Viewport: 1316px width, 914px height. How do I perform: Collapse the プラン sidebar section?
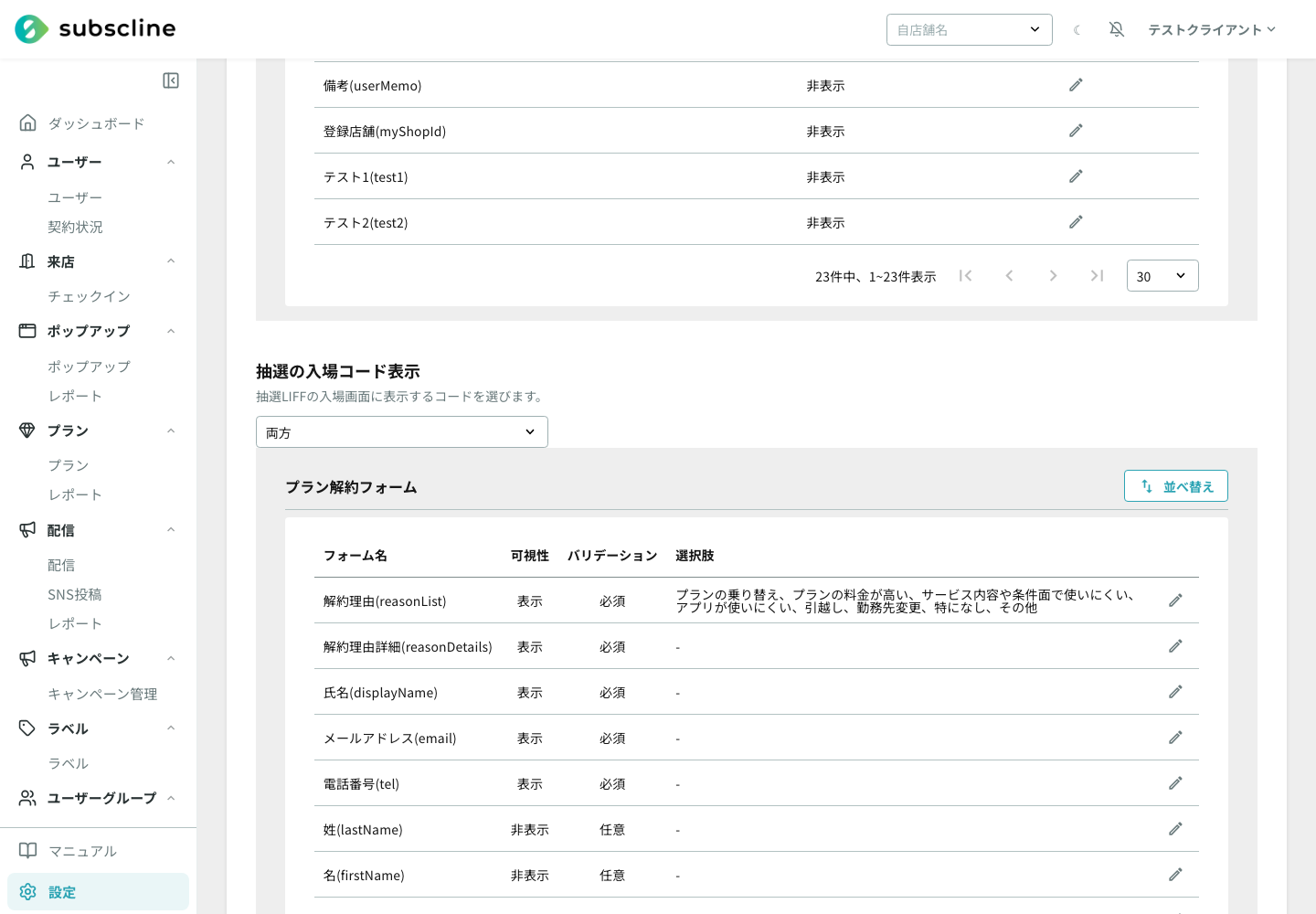(171, 430)
